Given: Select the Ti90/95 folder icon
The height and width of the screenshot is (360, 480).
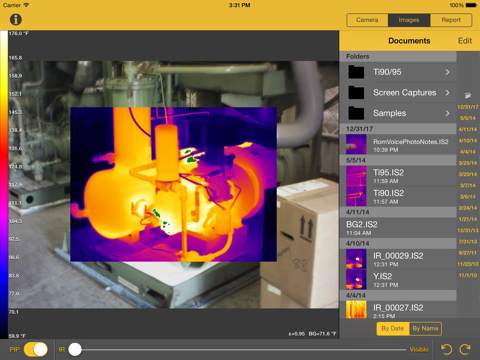Looking at the screenshot, I should coord(356,72).
